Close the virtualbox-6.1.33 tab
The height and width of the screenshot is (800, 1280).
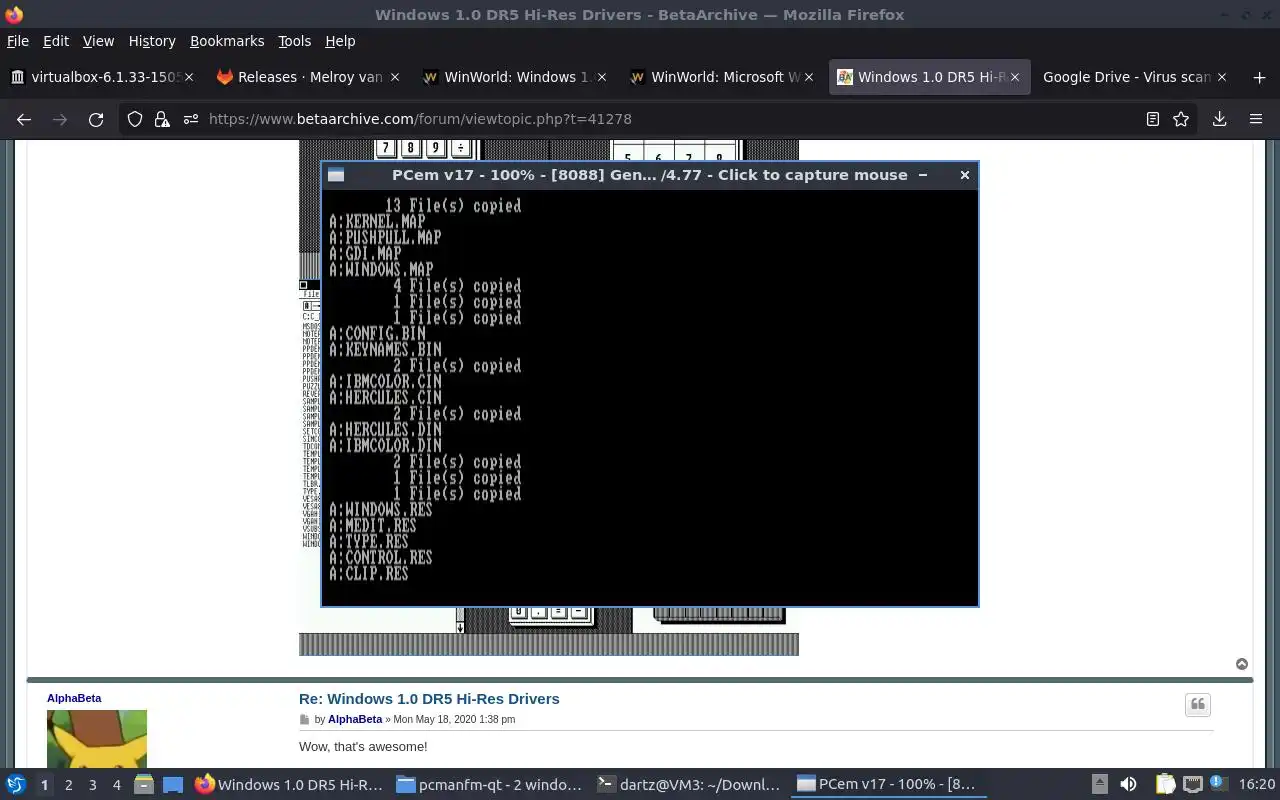tap(190, 77)
